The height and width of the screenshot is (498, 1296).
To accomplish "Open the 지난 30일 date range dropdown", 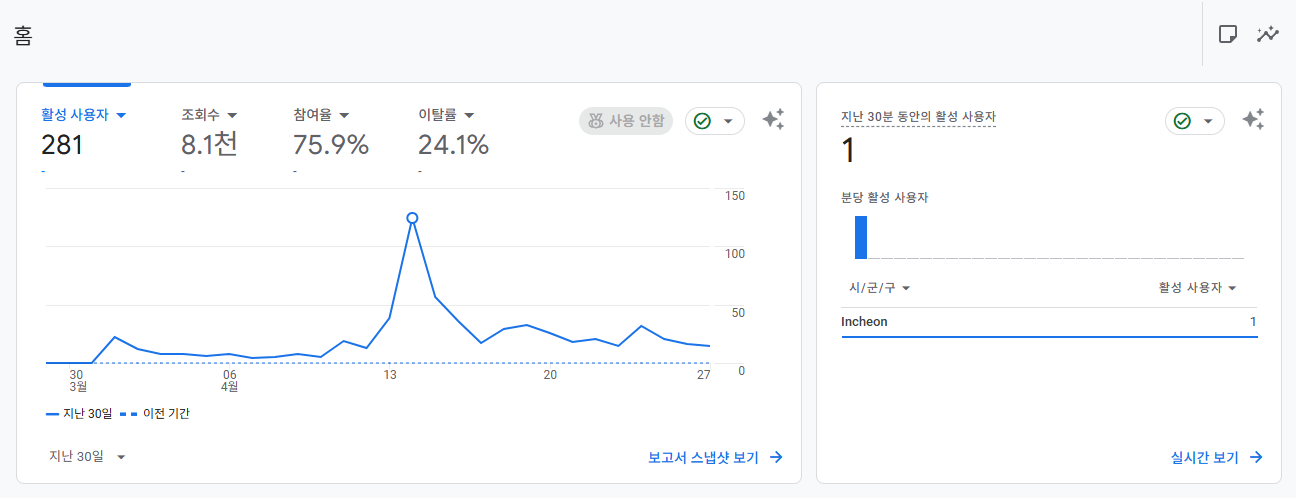I will (x=88, y=456).
